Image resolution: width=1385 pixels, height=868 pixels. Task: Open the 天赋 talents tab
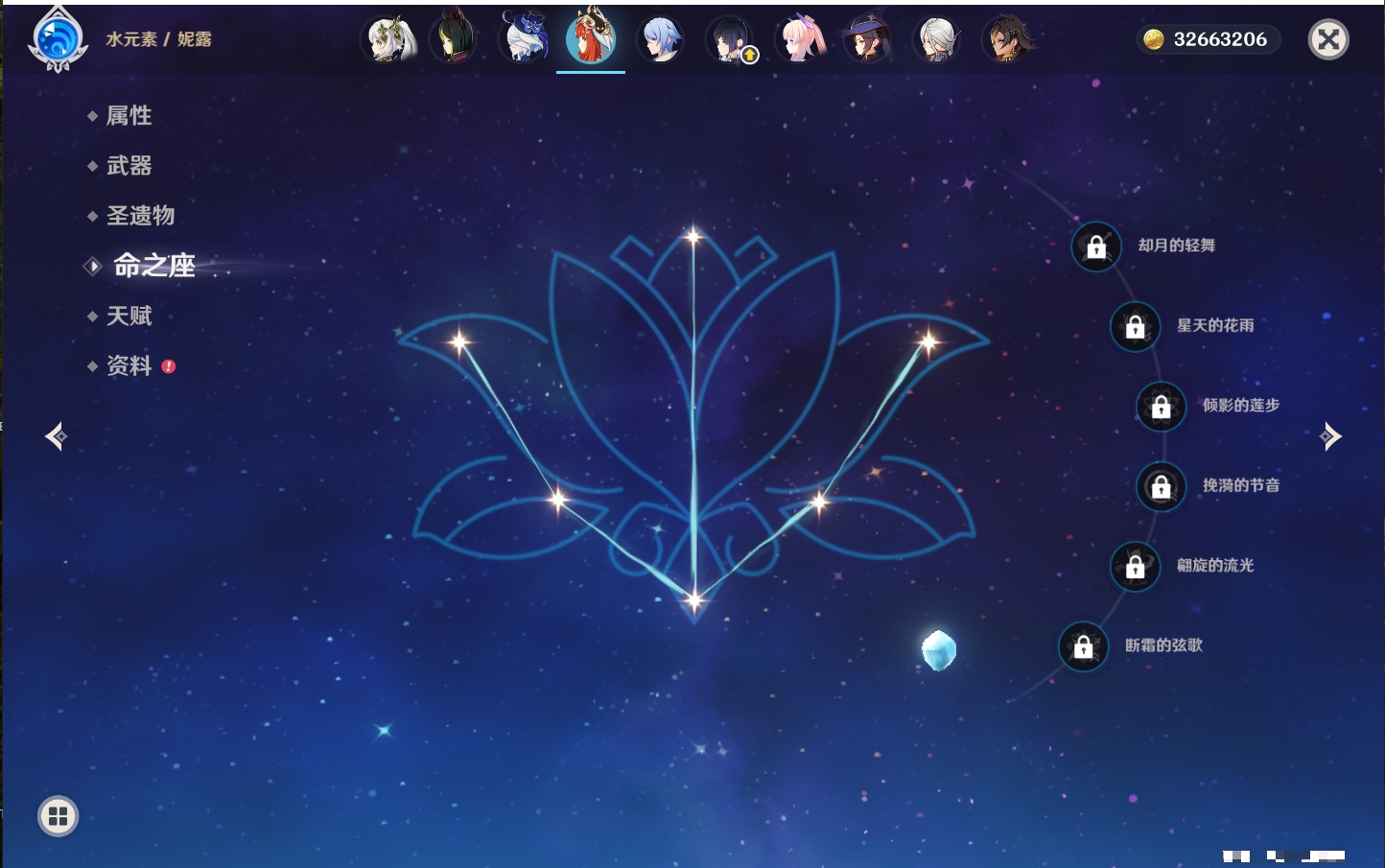129,316
